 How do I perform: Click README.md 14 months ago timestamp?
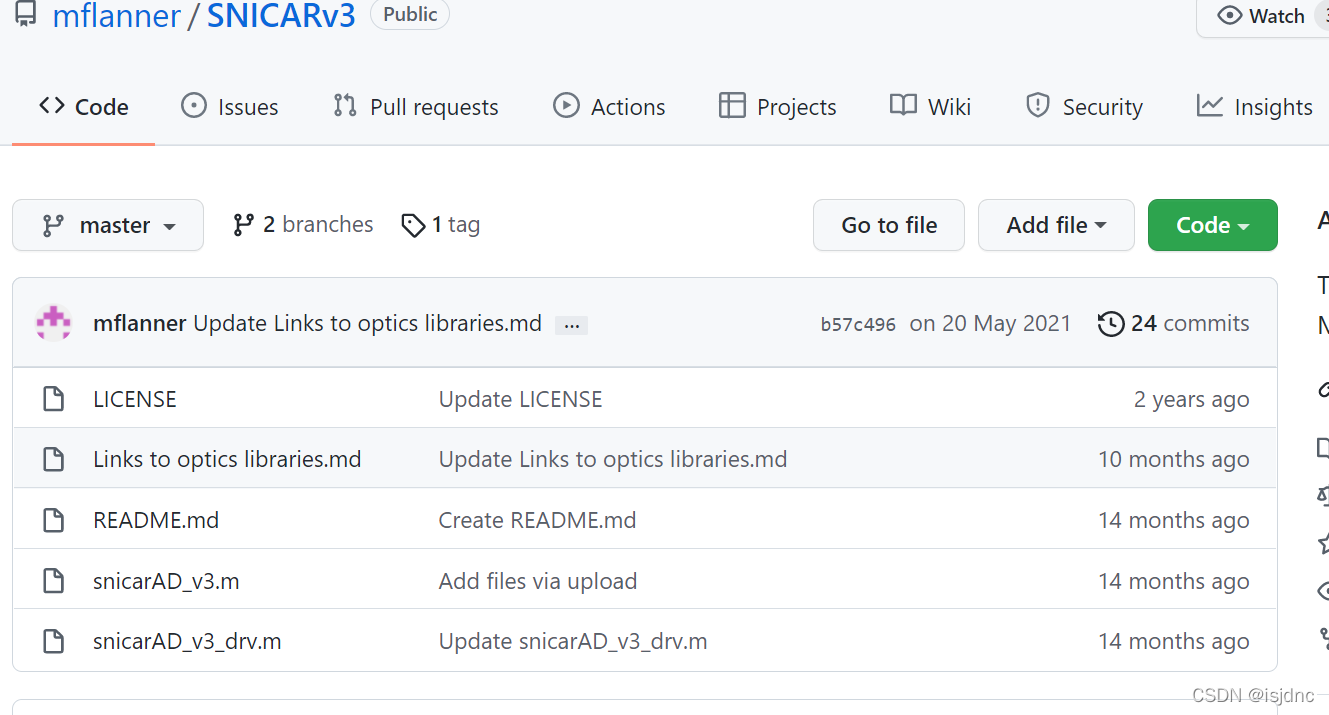coord(1174,520)
